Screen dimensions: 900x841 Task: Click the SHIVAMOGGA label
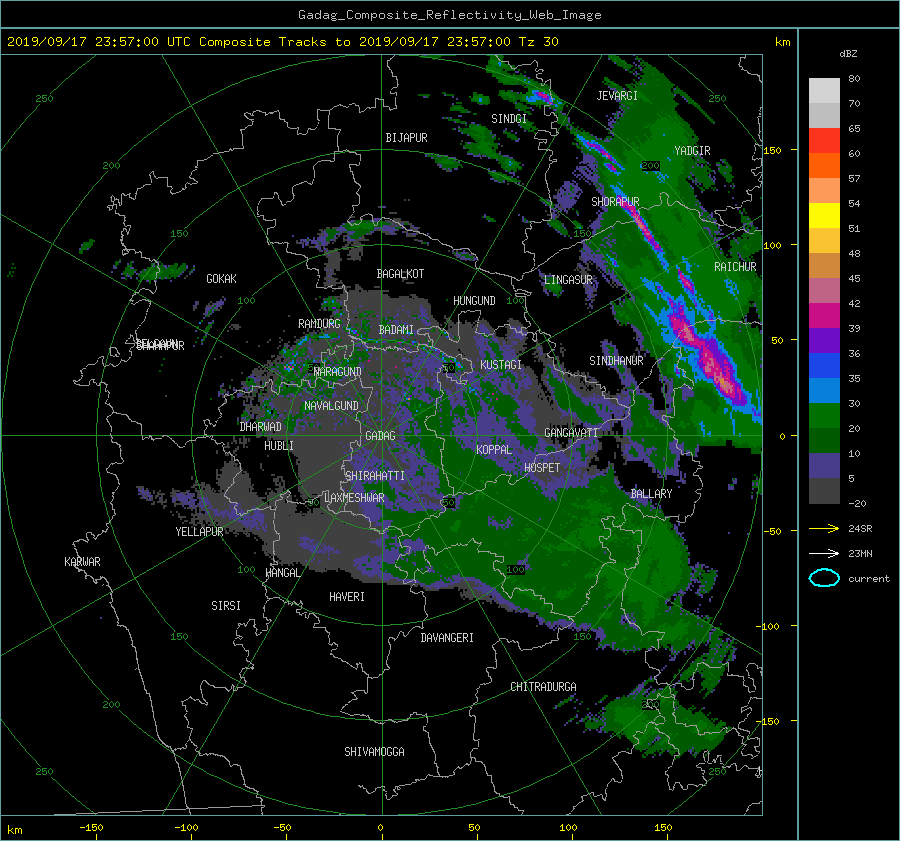pos(374,752)
